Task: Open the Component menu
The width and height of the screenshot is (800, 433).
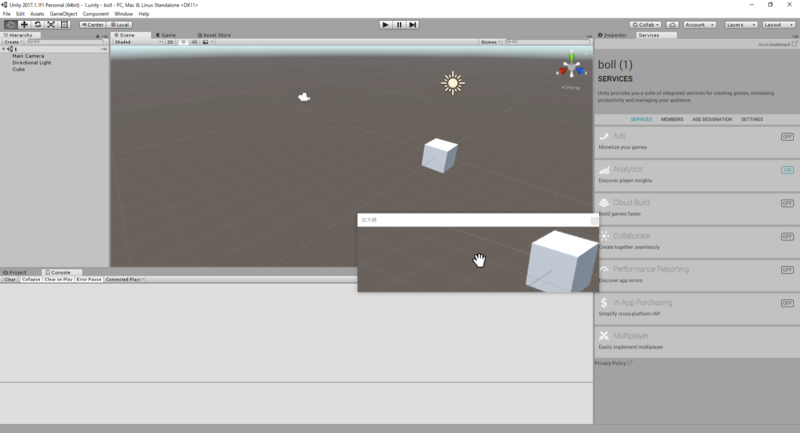Action: 95,14
